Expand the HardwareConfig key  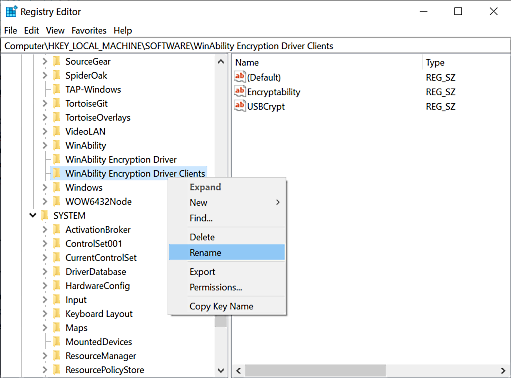pyautogui.click(x=45, y=285)
